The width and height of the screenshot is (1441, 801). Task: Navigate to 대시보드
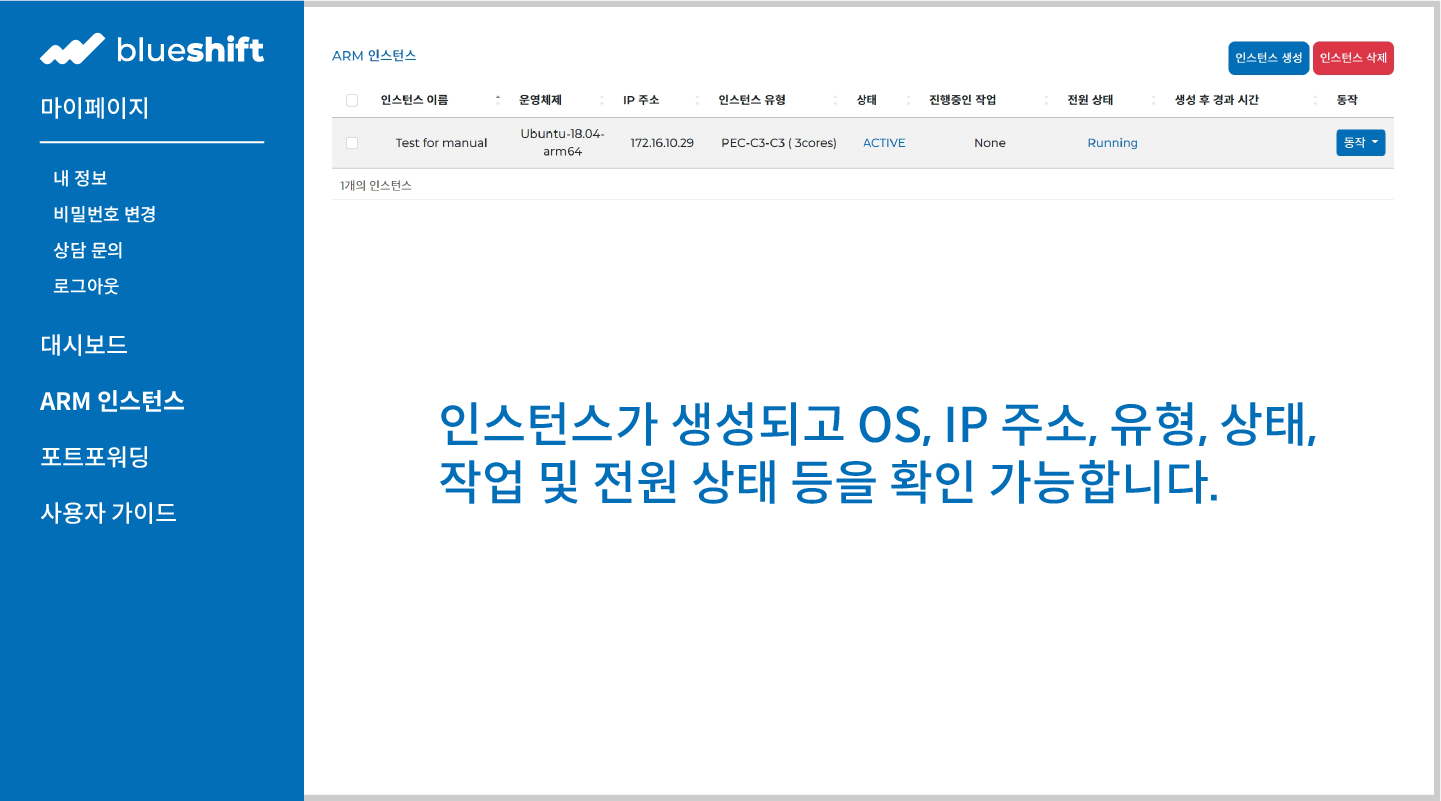pos(84,344)
